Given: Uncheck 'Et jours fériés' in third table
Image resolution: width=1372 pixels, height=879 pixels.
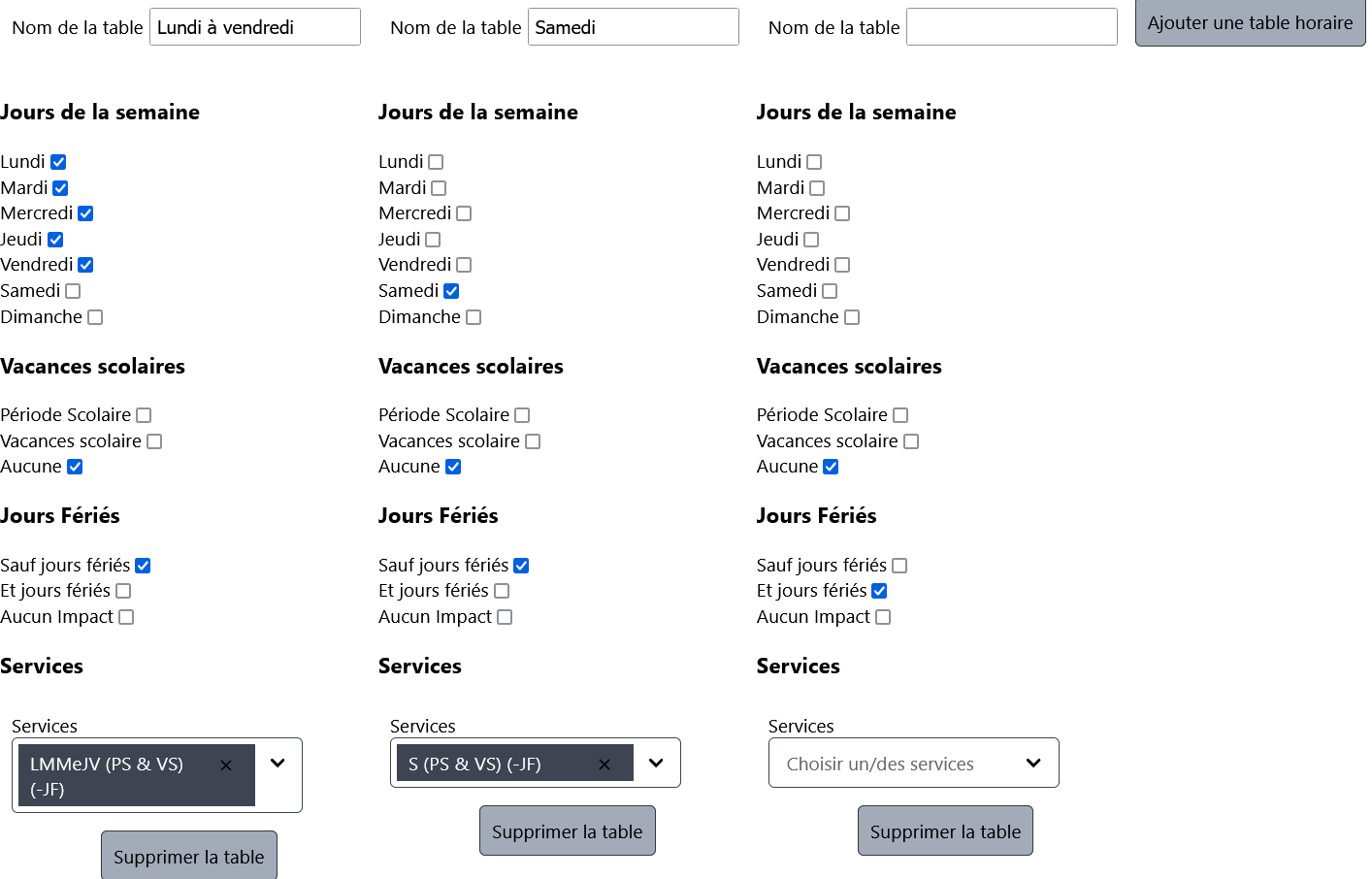Looking at the screenshot, I should (x=879, y=591).
